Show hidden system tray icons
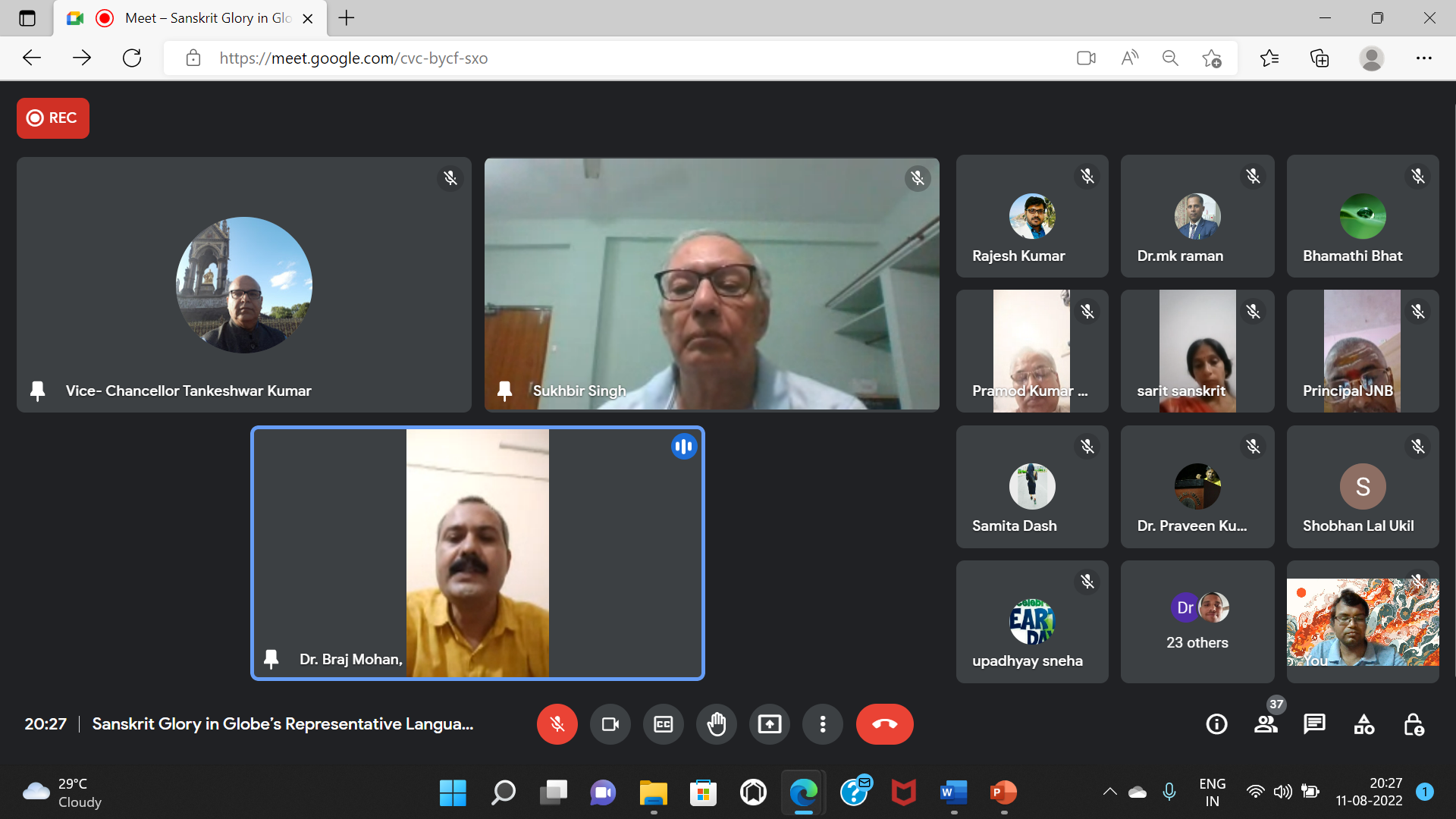This screenshot has height=819, width=1456. tap(1109, 792)
